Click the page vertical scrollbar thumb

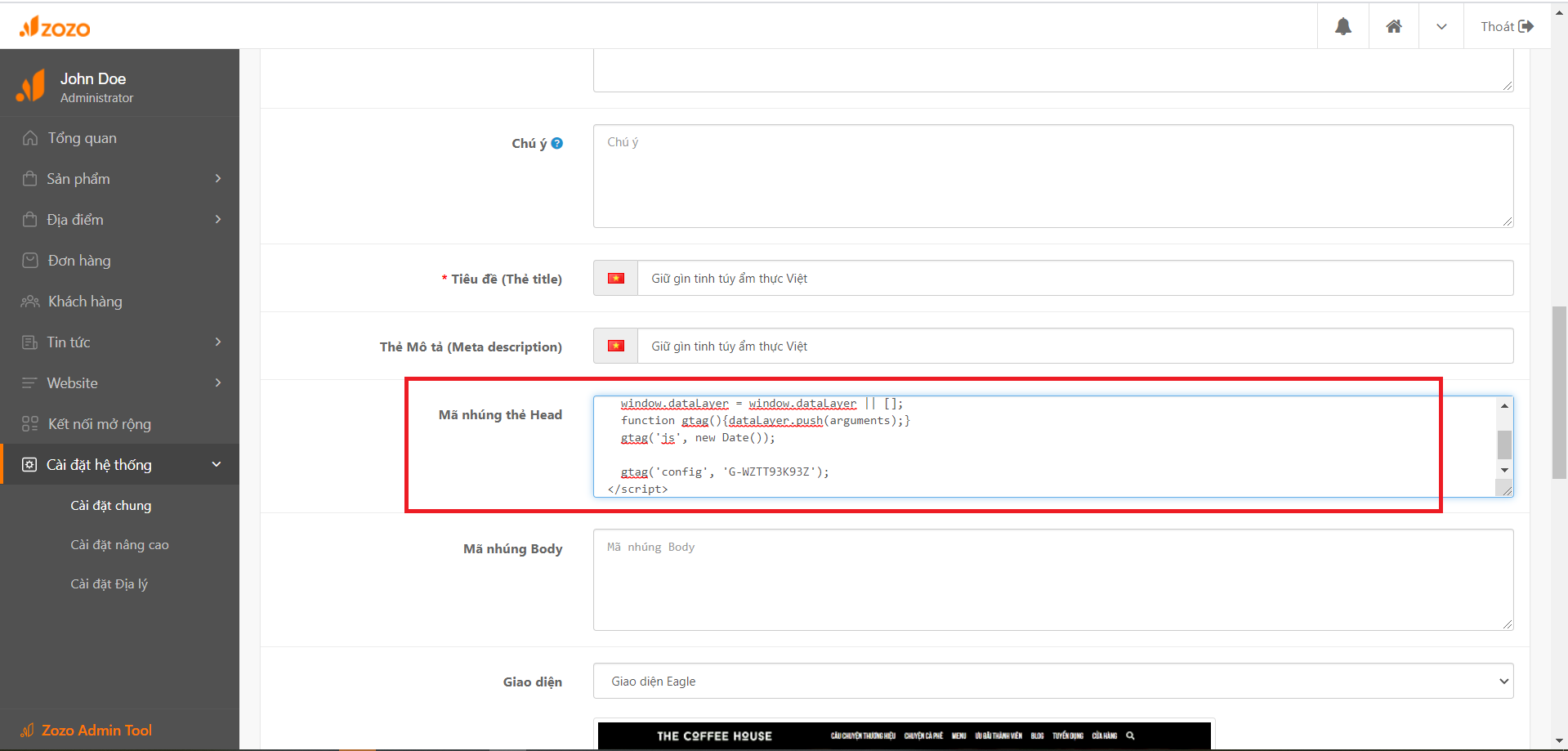coord(1559,392)
